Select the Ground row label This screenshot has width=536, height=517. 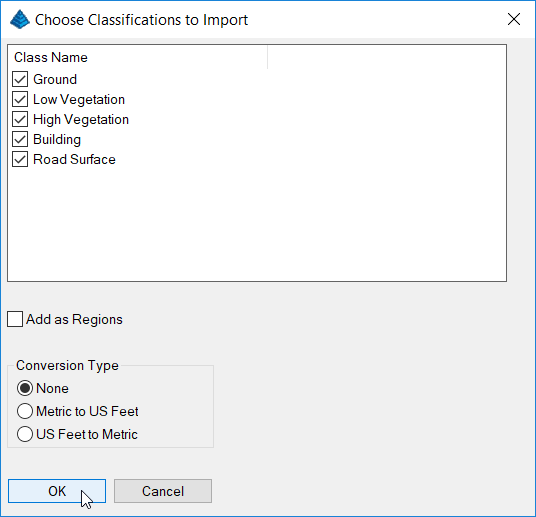pos(55,79)
